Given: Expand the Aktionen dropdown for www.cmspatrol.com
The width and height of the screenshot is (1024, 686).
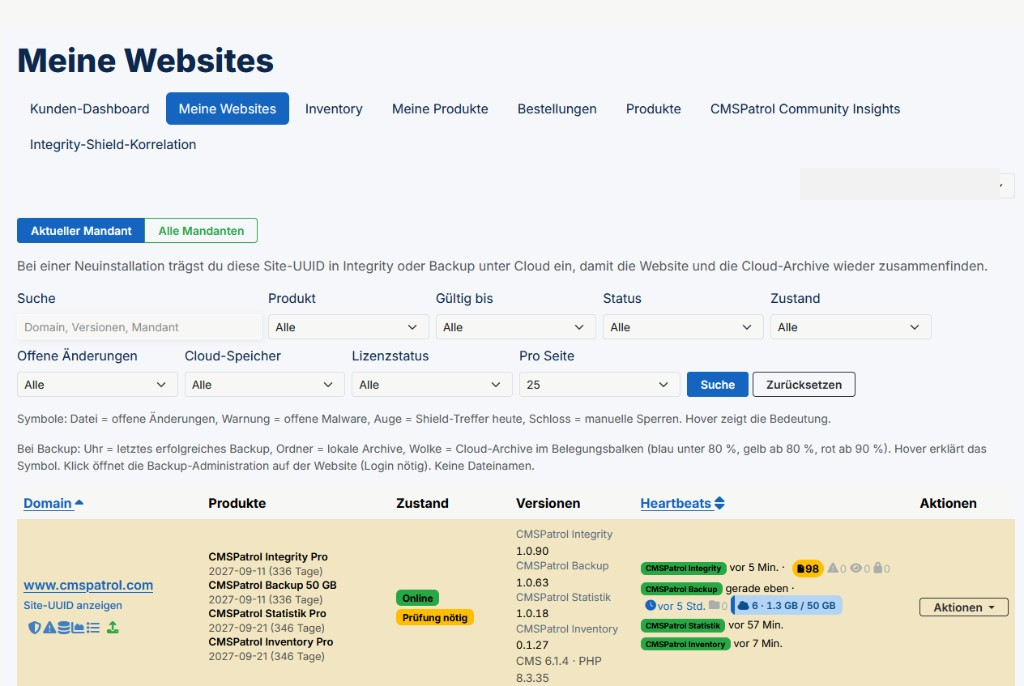Looking at the screenshot, I should point(963,608).
